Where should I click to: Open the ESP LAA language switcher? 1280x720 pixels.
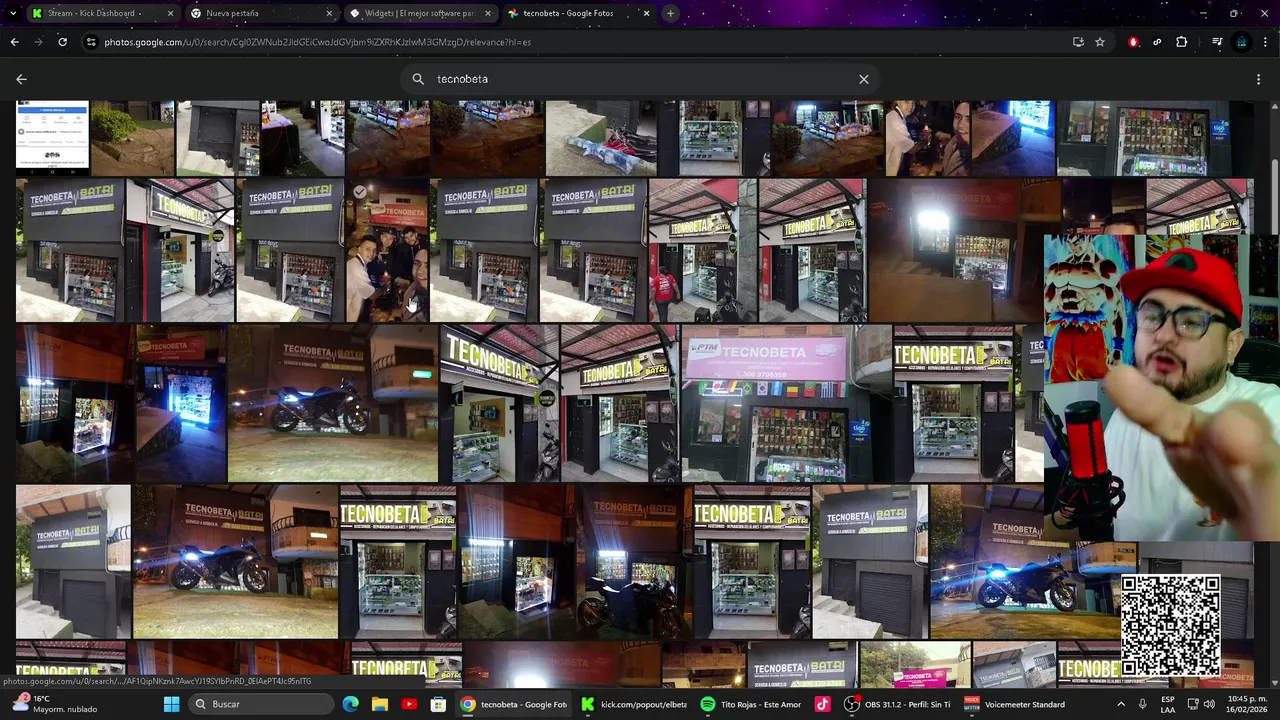click(x=1168, y=704)
